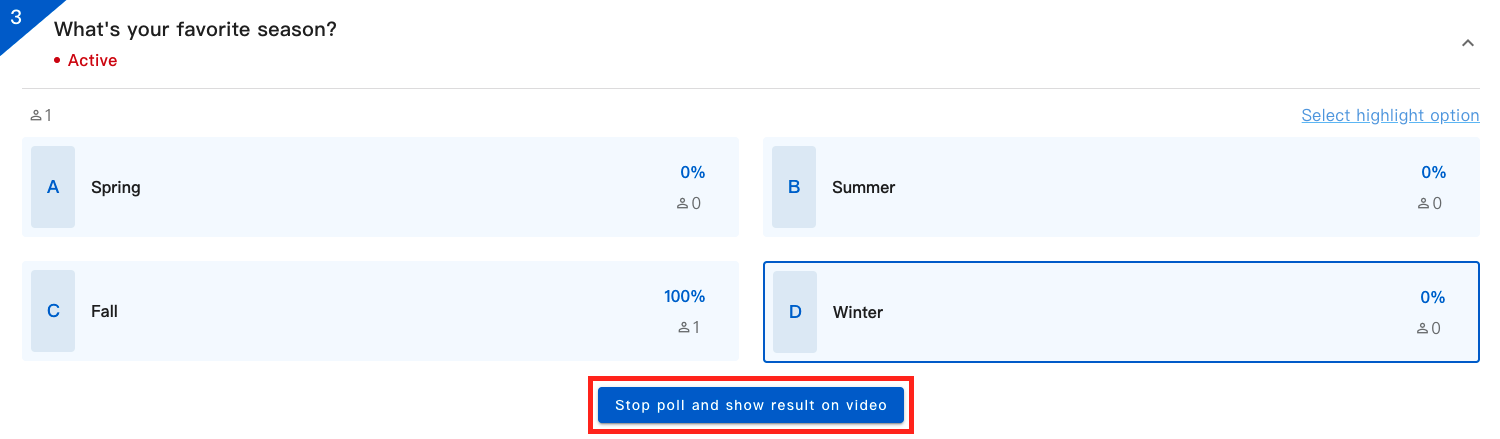Click the letter C option badge
This screenshot has height=439, width=1500.
click(53, 311)
